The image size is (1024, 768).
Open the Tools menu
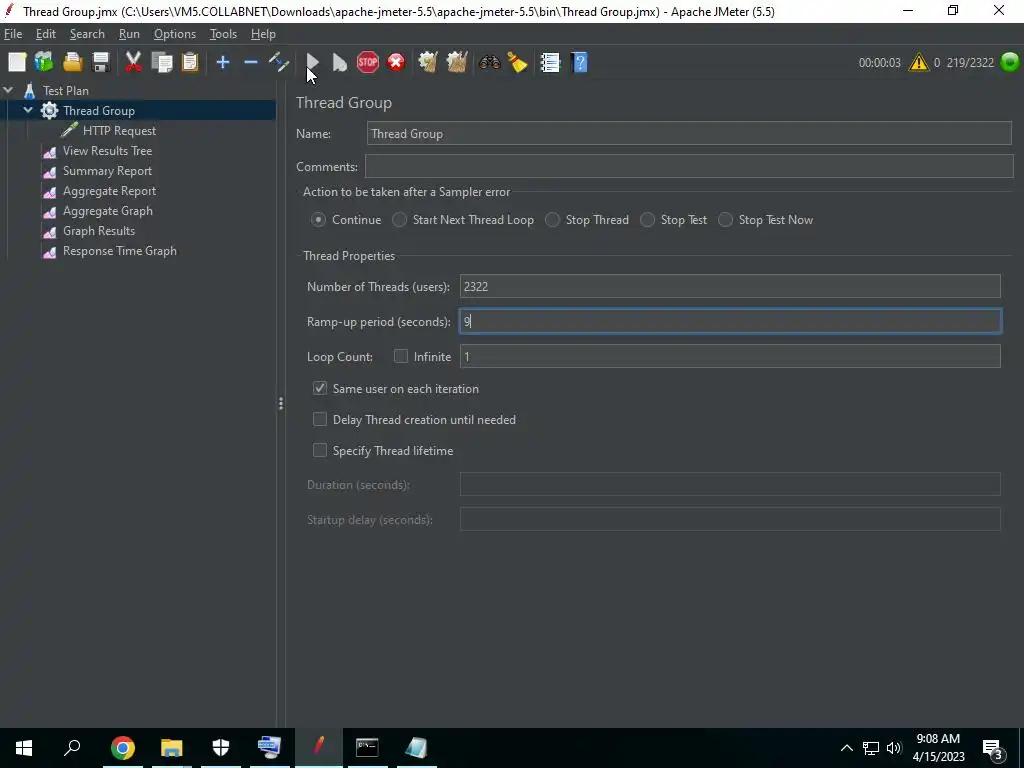click(223, 34)
